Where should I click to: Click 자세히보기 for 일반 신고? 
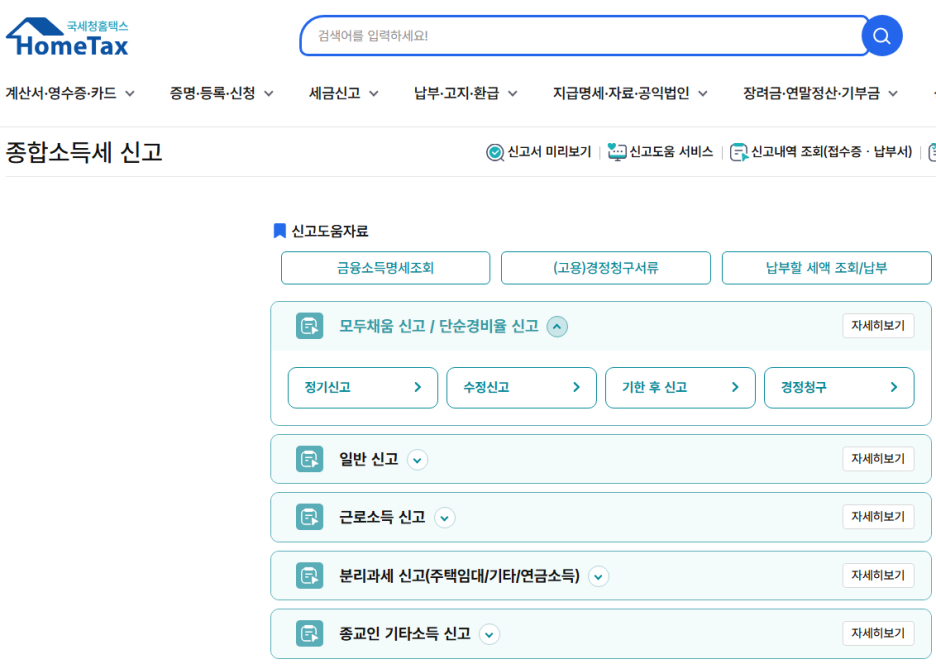878,459
